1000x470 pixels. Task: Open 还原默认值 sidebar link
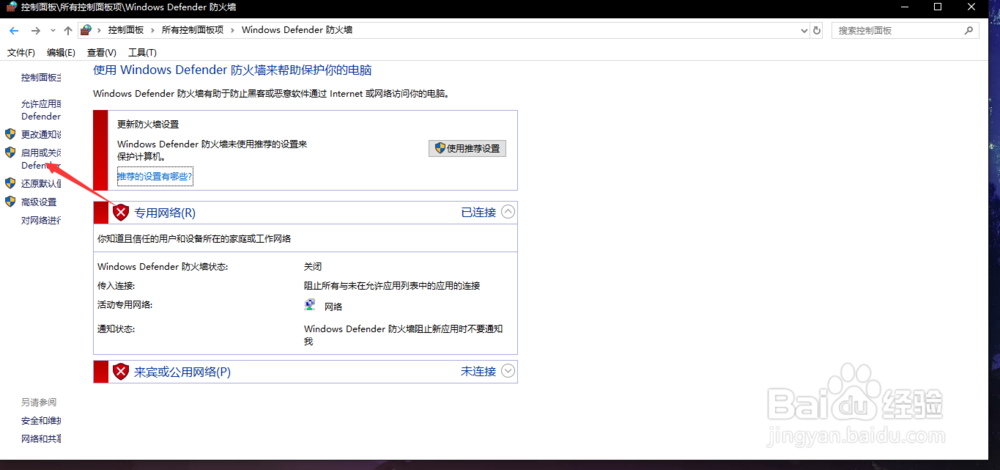[41, 184]
